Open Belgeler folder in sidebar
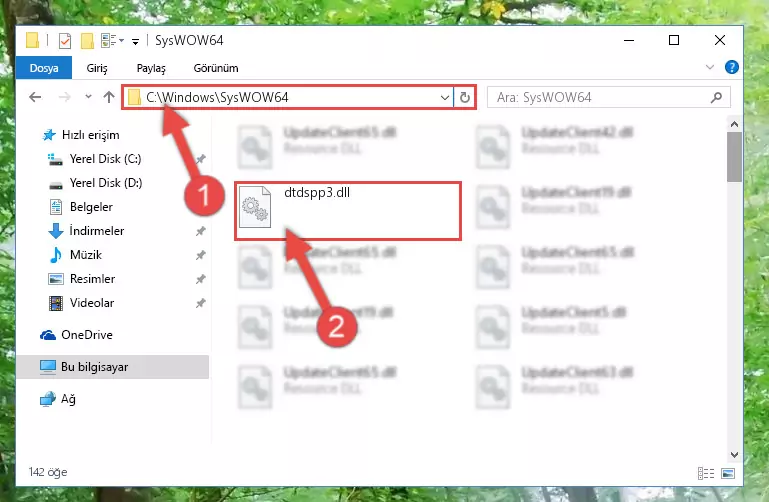This screenshot has width=769, height=502. [x=91, y=207]
